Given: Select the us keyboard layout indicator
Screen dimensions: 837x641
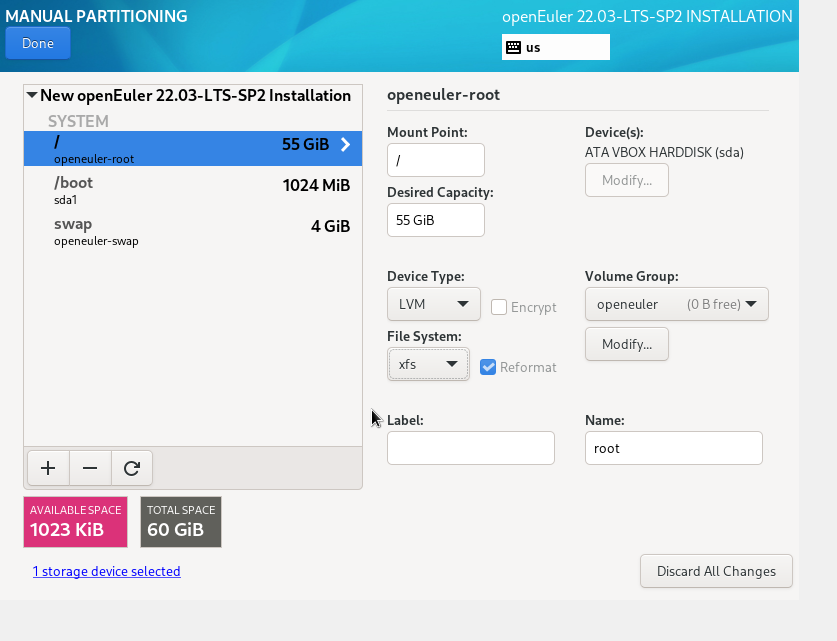Looking at the screenshot, I should point(556,47).
